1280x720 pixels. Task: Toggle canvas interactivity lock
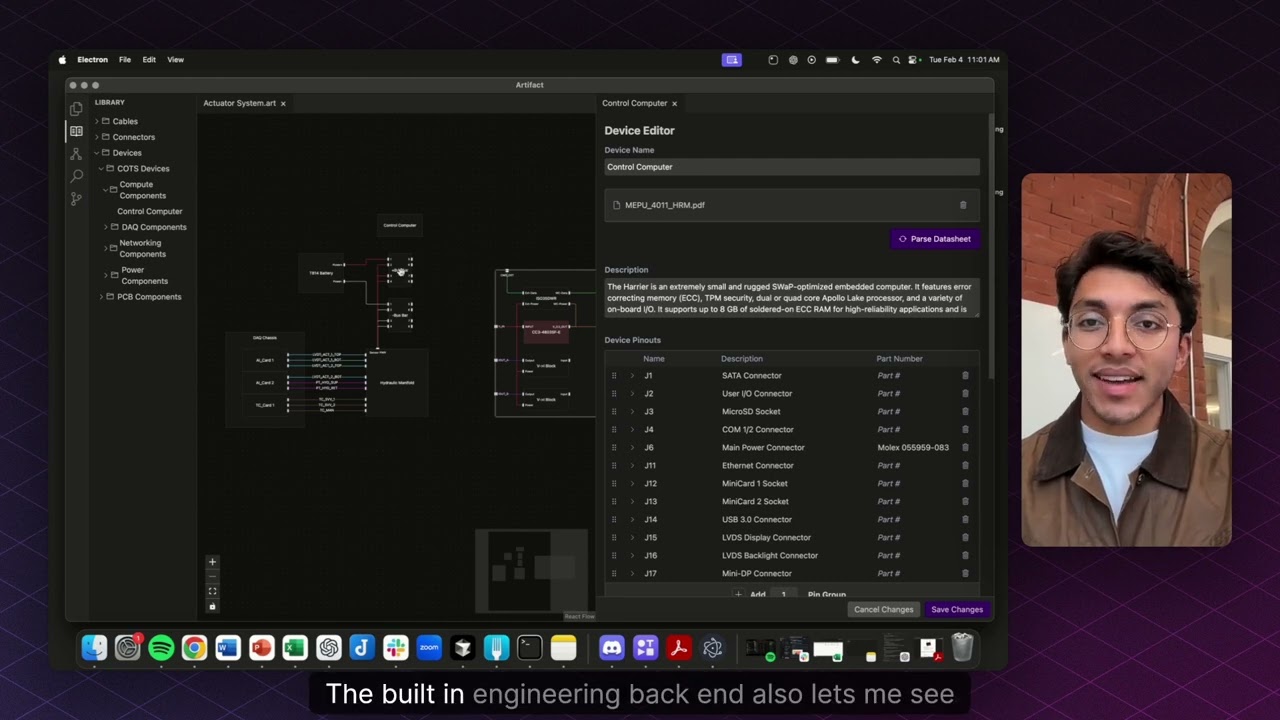[212, 606]
